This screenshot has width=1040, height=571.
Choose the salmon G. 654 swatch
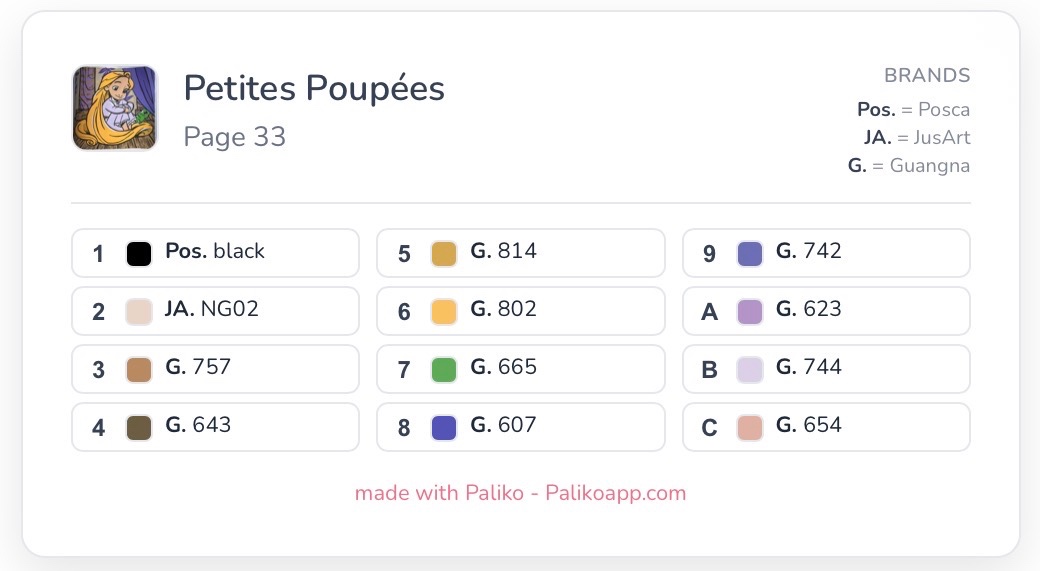749,427
